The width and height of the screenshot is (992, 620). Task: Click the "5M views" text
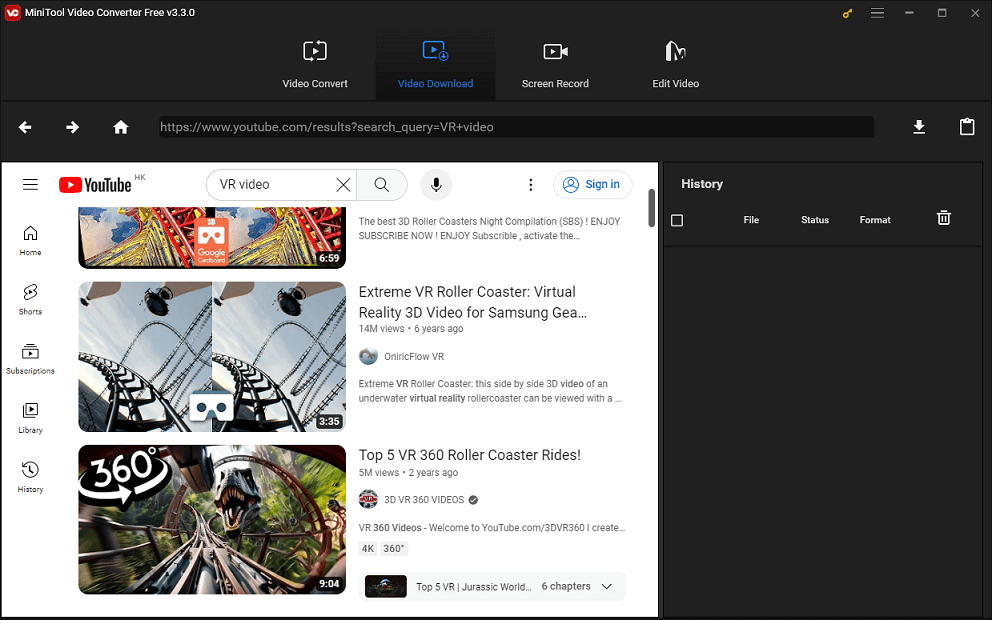click(379, 473)
